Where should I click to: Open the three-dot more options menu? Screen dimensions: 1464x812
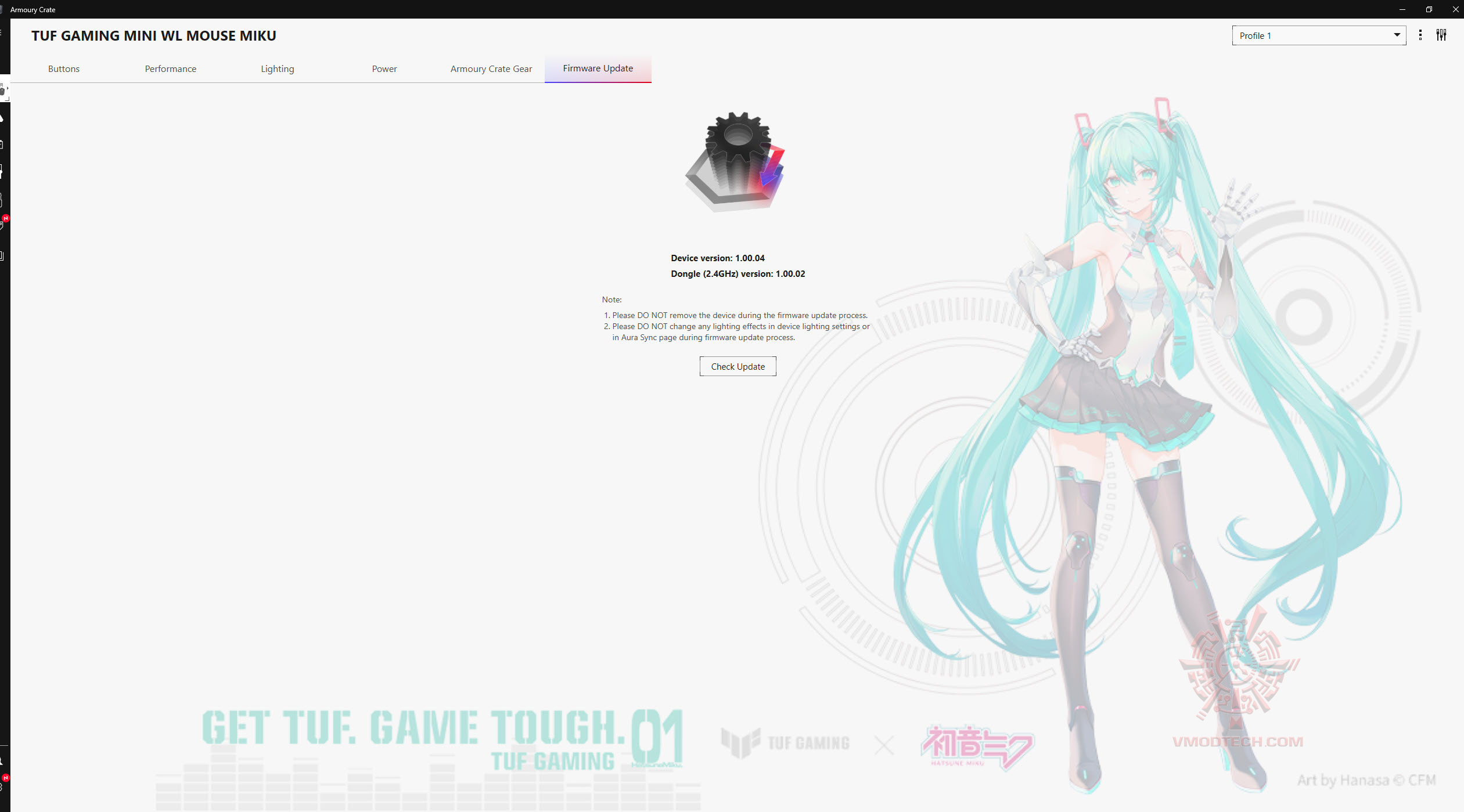1420,35
